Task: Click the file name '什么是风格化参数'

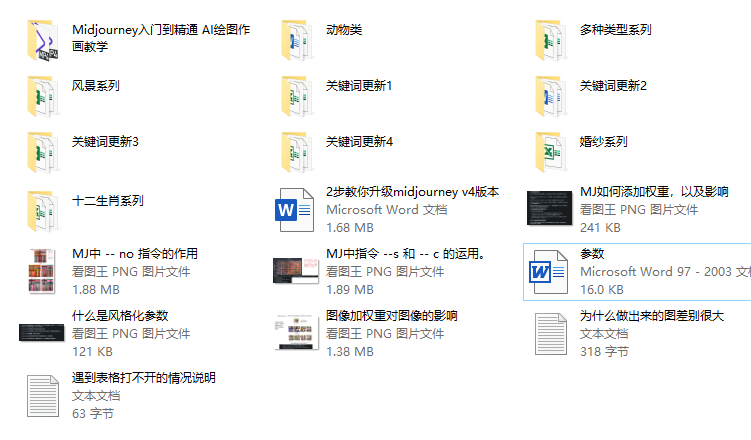Action: point(120,316)
